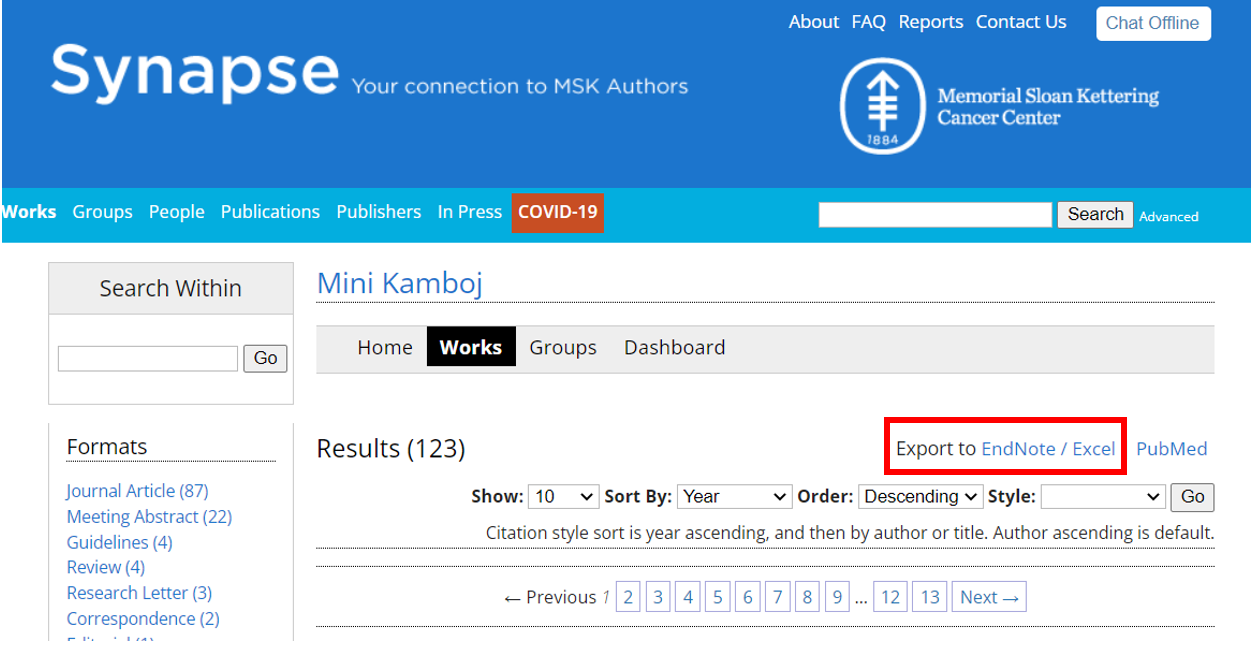The height and width of the screenshot is (661, 1254).
Task: Jump to results page 12
Action: [x=890, y=597]
